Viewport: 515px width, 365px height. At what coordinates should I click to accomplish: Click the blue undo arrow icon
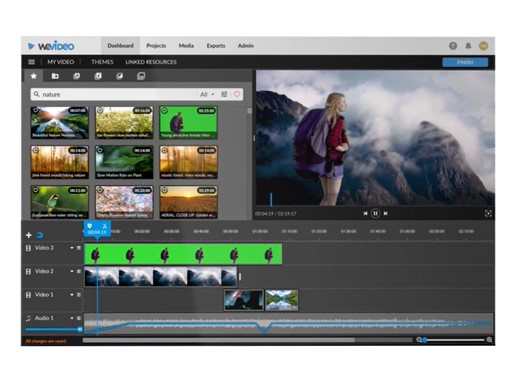tap(40, 235)
